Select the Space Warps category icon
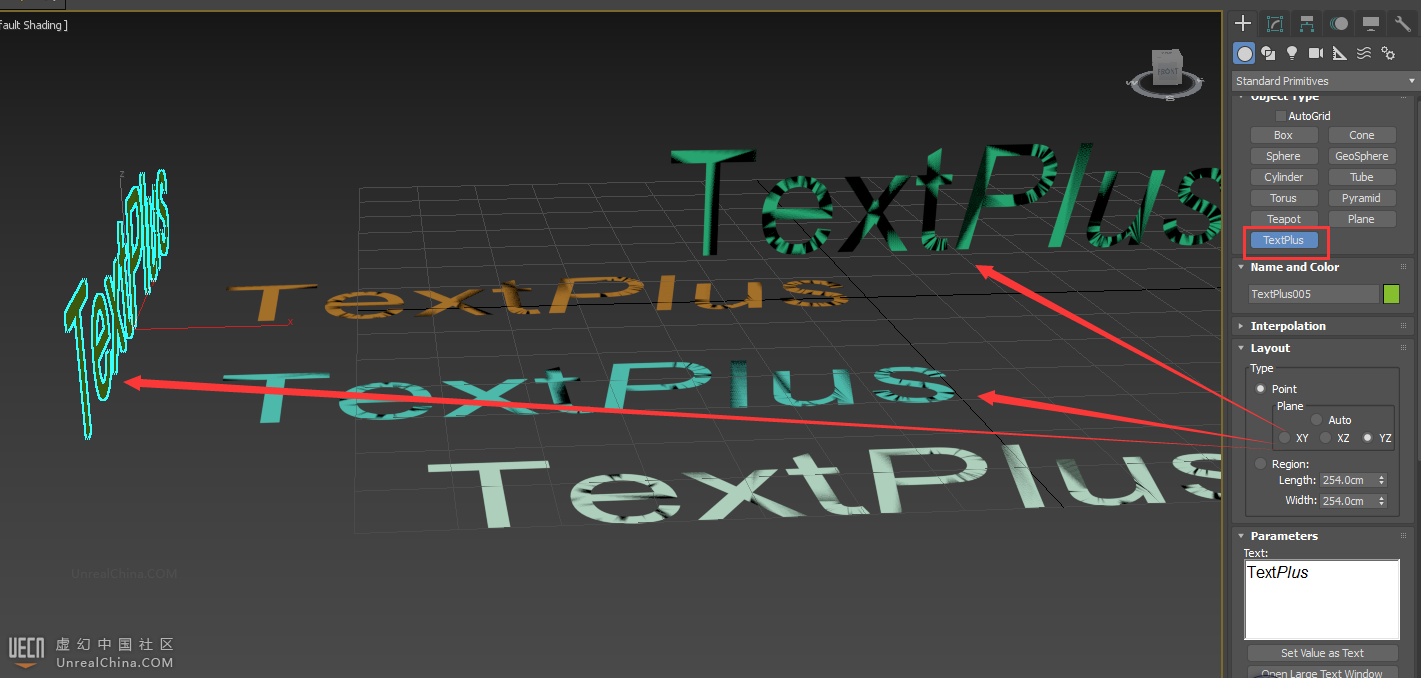The image size is (1421, 678). [1364, 53]
